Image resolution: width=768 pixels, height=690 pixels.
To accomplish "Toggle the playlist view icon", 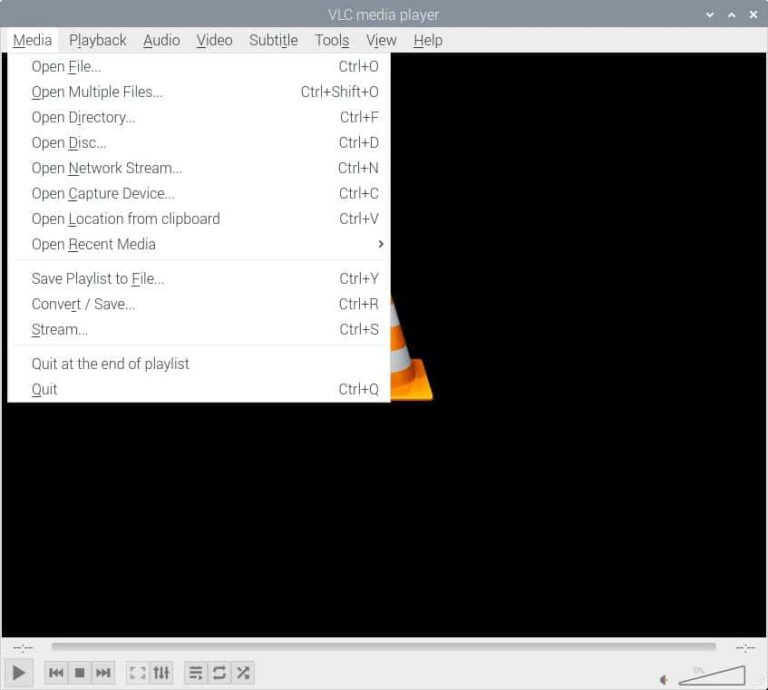I will (196, 673).
